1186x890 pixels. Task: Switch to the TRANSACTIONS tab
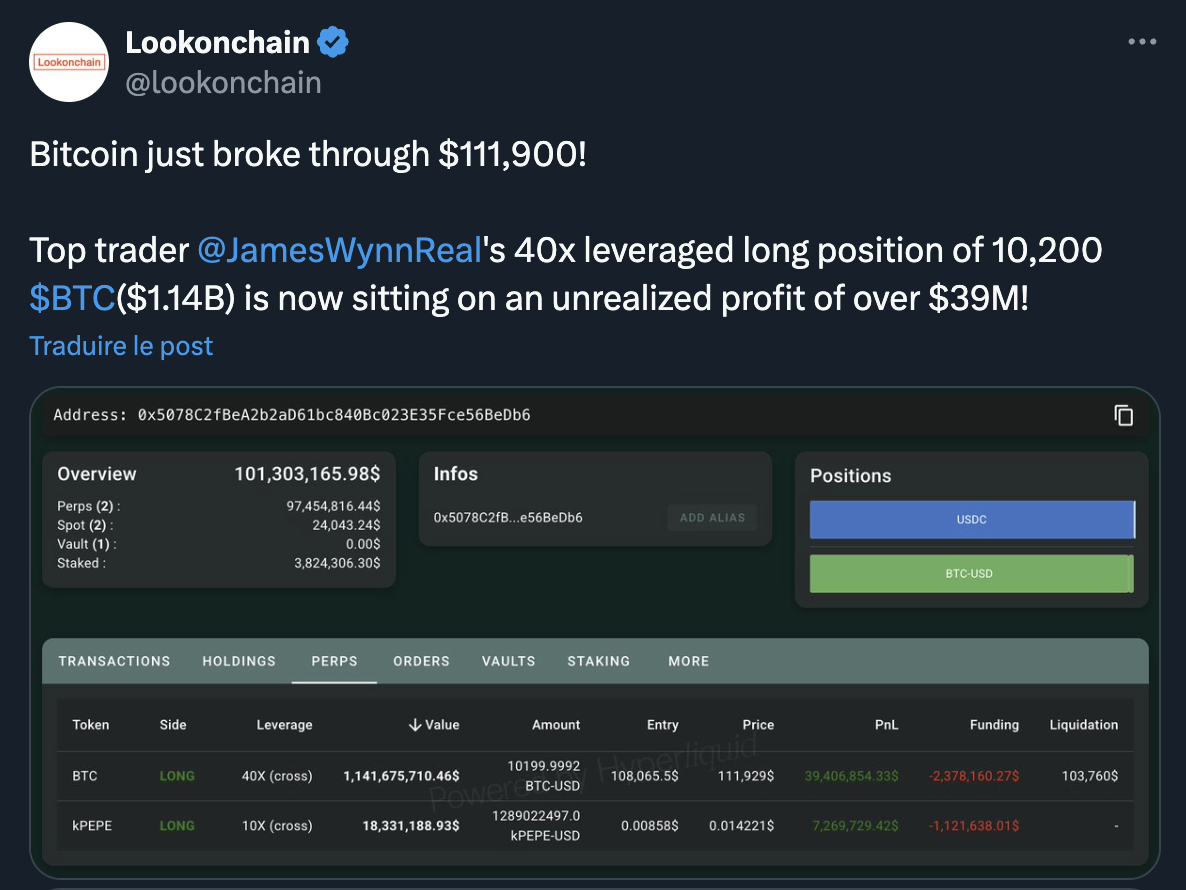click(x=114, y=661)
